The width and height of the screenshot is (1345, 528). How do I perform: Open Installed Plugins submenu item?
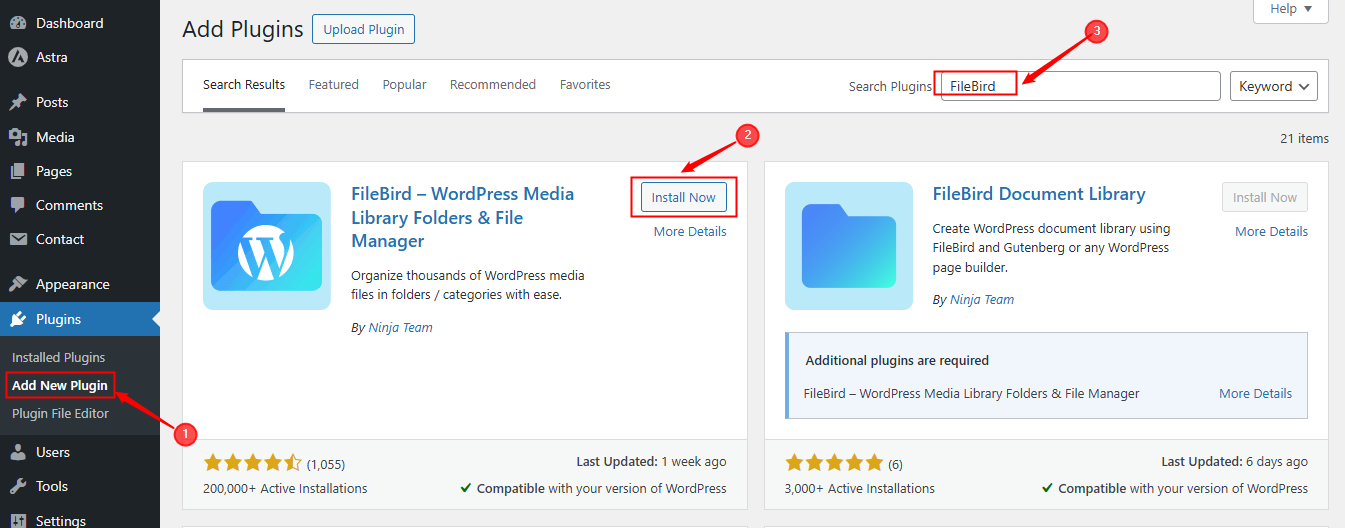coord(58,357)
